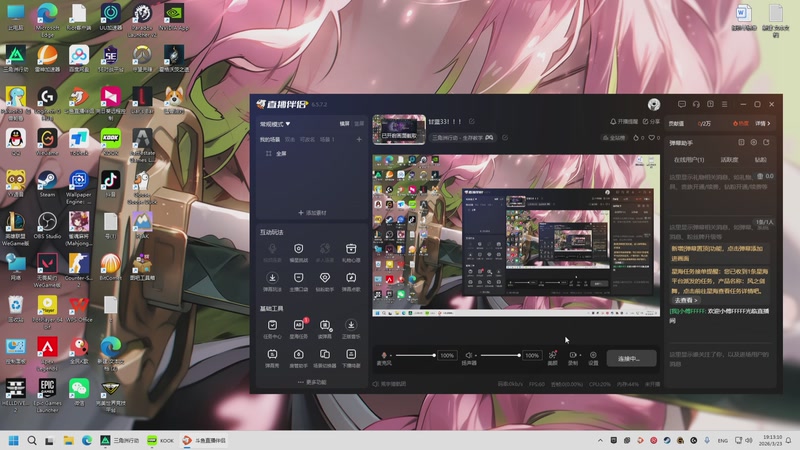Switch to 活跃度 tab
The image size is (800, 450).
(729, 160)
